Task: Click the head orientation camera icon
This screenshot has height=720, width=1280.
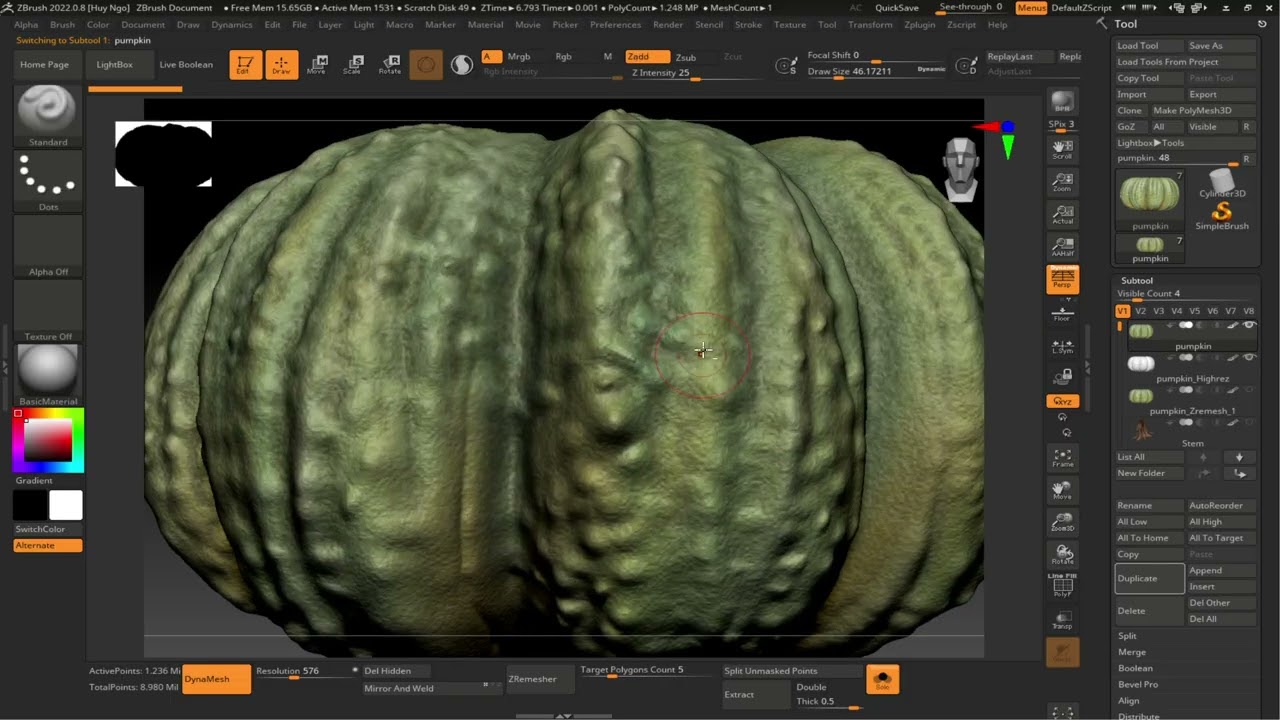Action: 960,170
